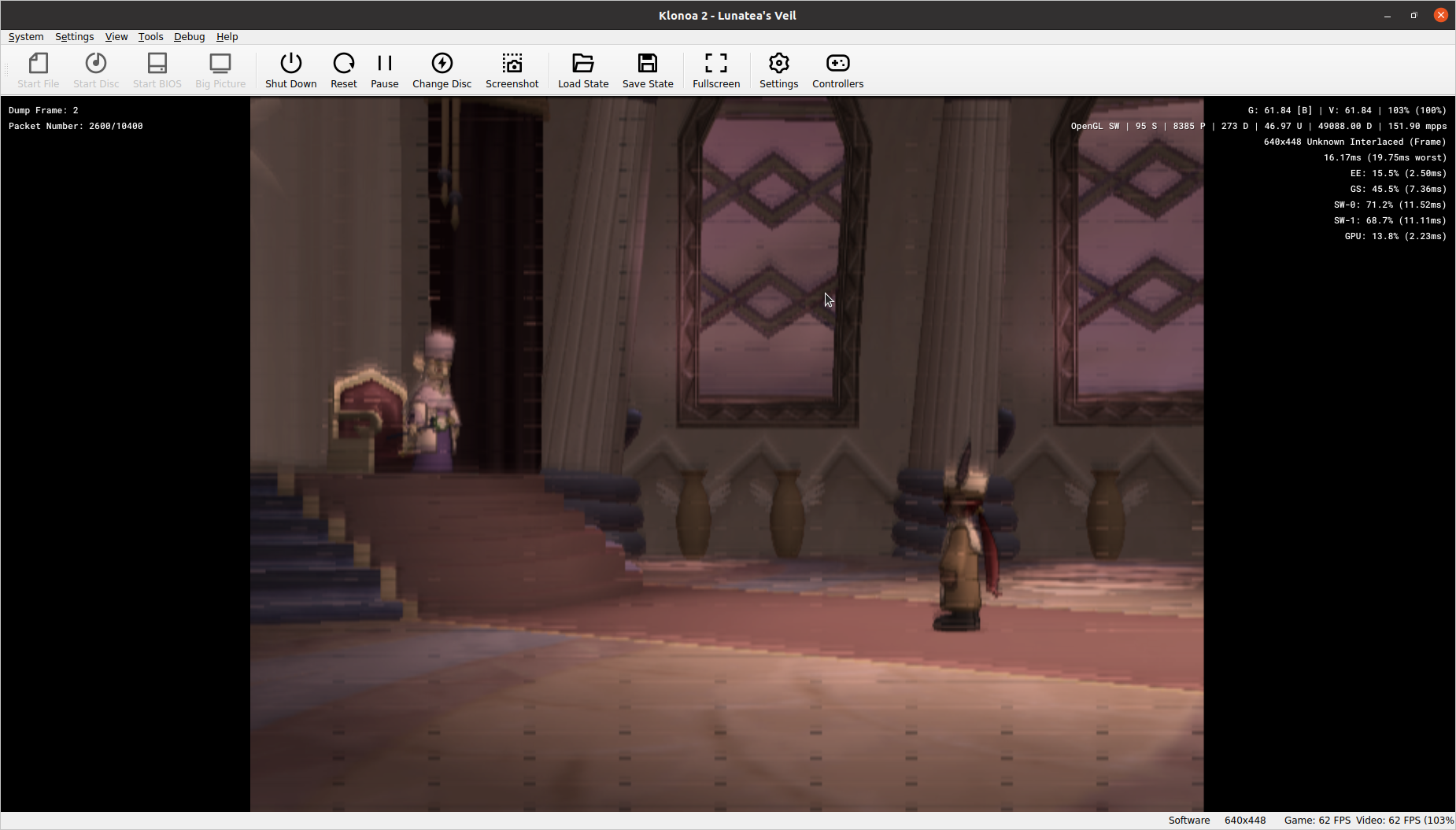1456x830 pixels.
Task: Open Big Picture mode icon
Action: click(220, 71)
